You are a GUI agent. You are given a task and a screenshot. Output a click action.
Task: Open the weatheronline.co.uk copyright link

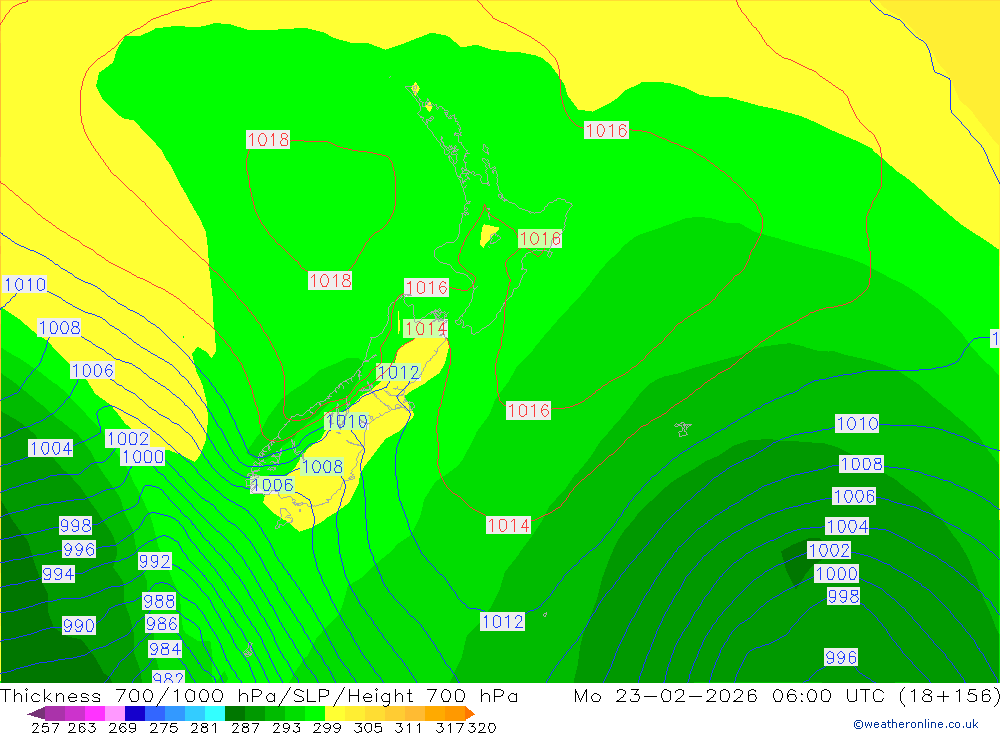tap(915, 724)
